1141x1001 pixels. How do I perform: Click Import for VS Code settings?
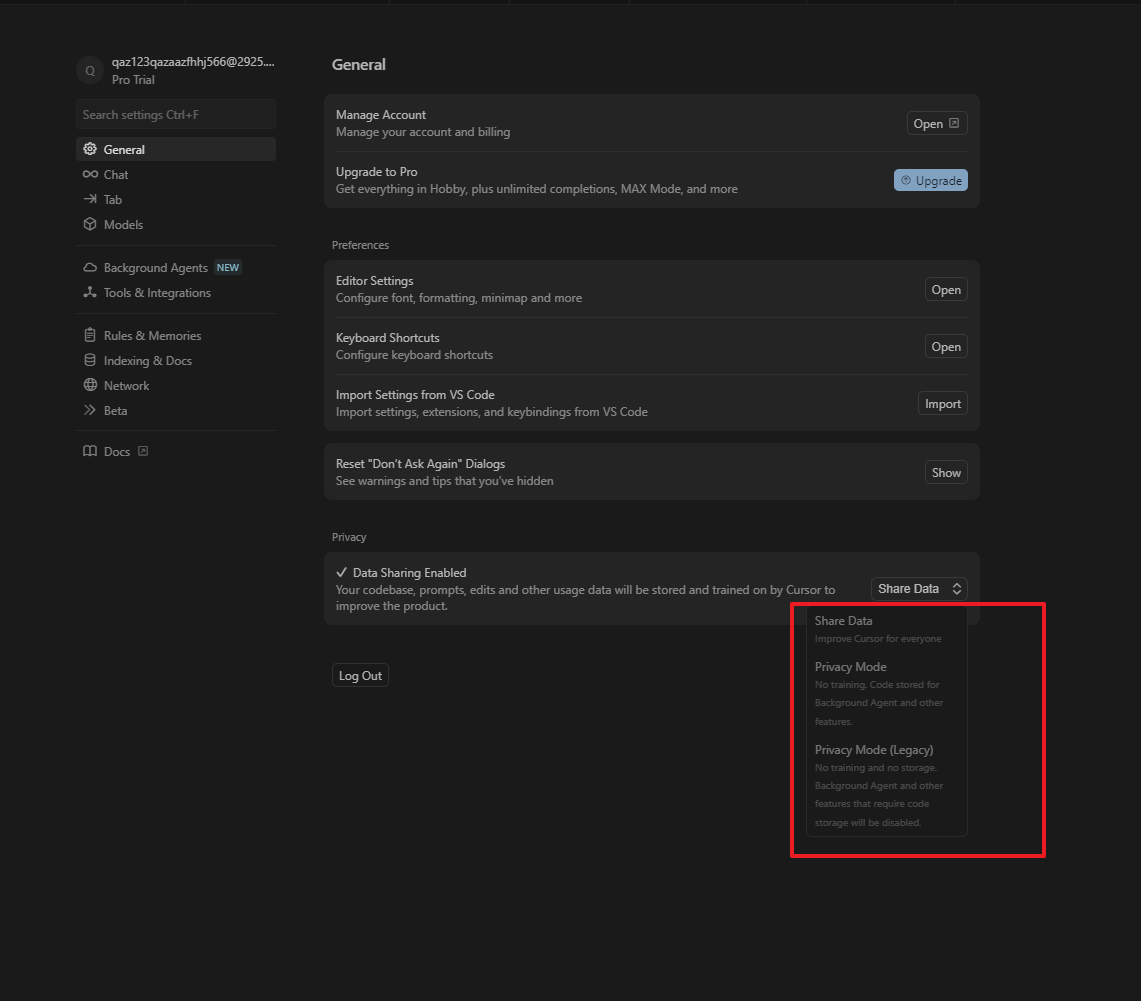click(943, 404)
